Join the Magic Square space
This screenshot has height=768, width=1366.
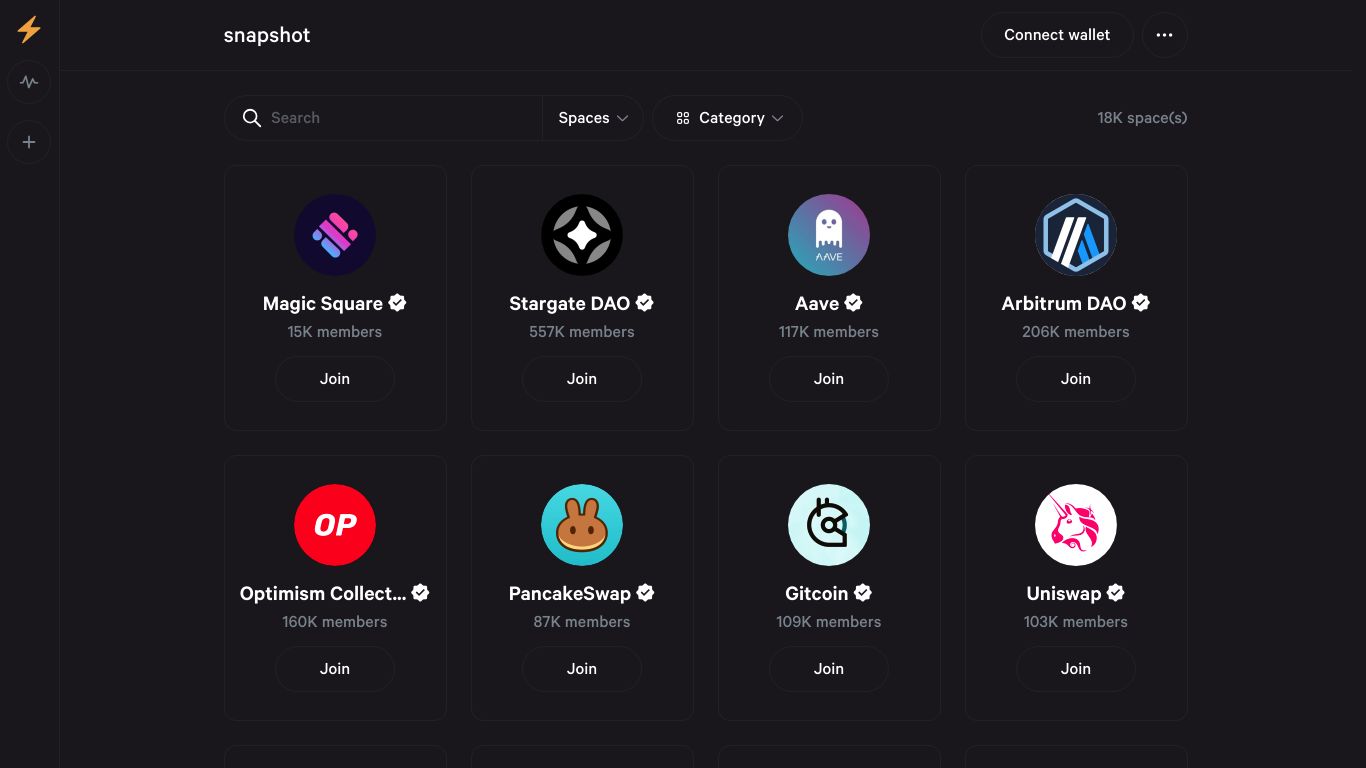coord(334,379)
